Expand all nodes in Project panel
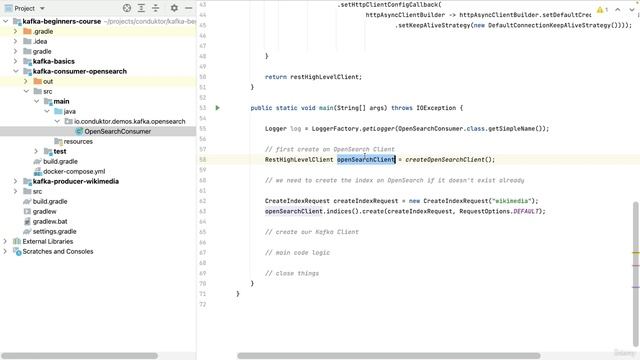This screenshot has height=360, width=640. pyautogui.click(x=141, y=8)
